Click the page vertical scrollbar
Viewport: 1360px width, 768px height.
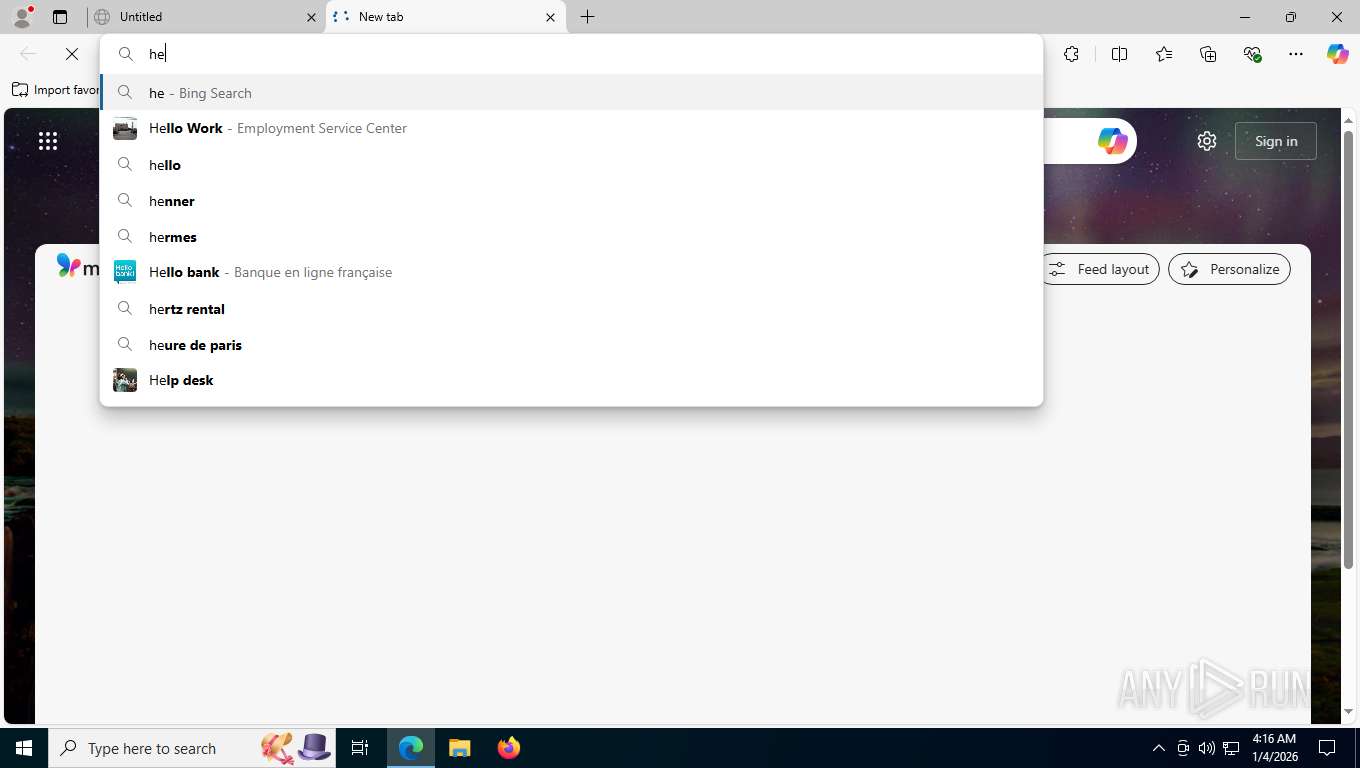tap(1348, 350)
